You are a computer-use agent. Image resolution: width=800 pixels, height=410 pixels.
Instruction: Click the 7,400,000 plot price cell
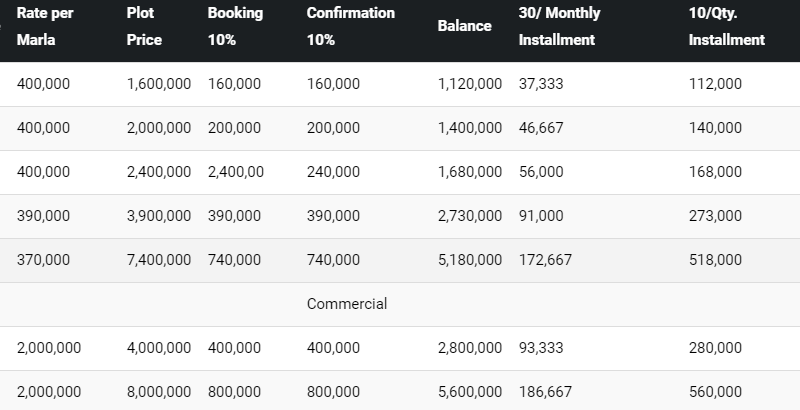point(159,260)
